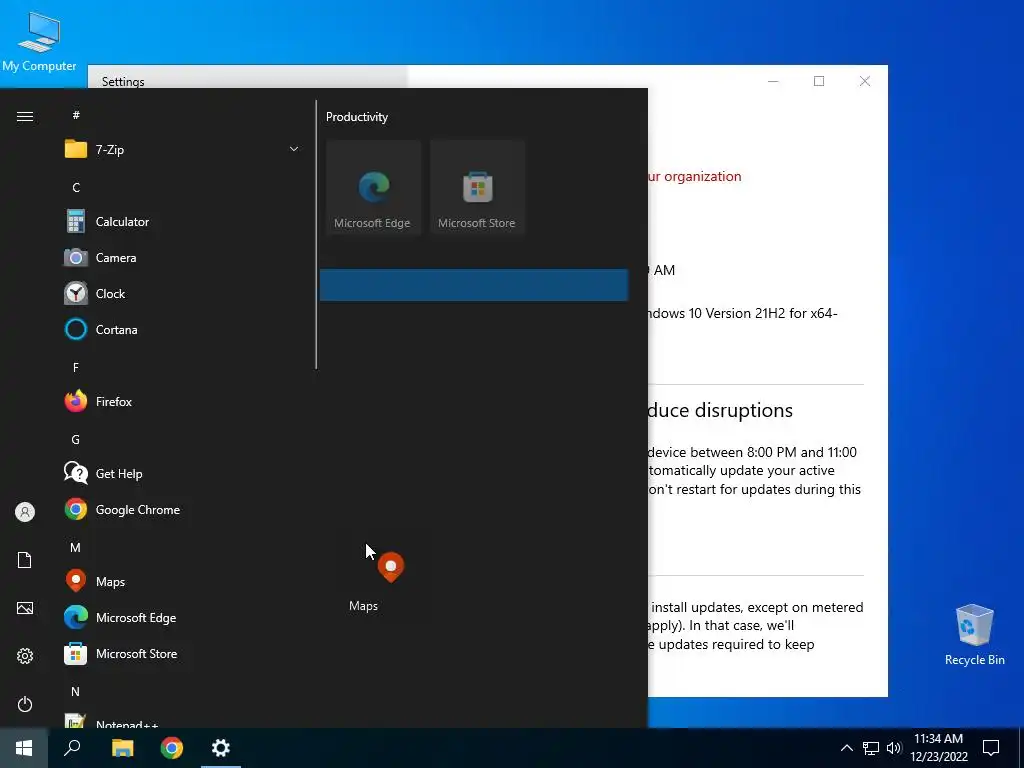The height and width of the screenshot is (768, 1024).
Task: Click the blue tile group drop bar
Action: 474,285
